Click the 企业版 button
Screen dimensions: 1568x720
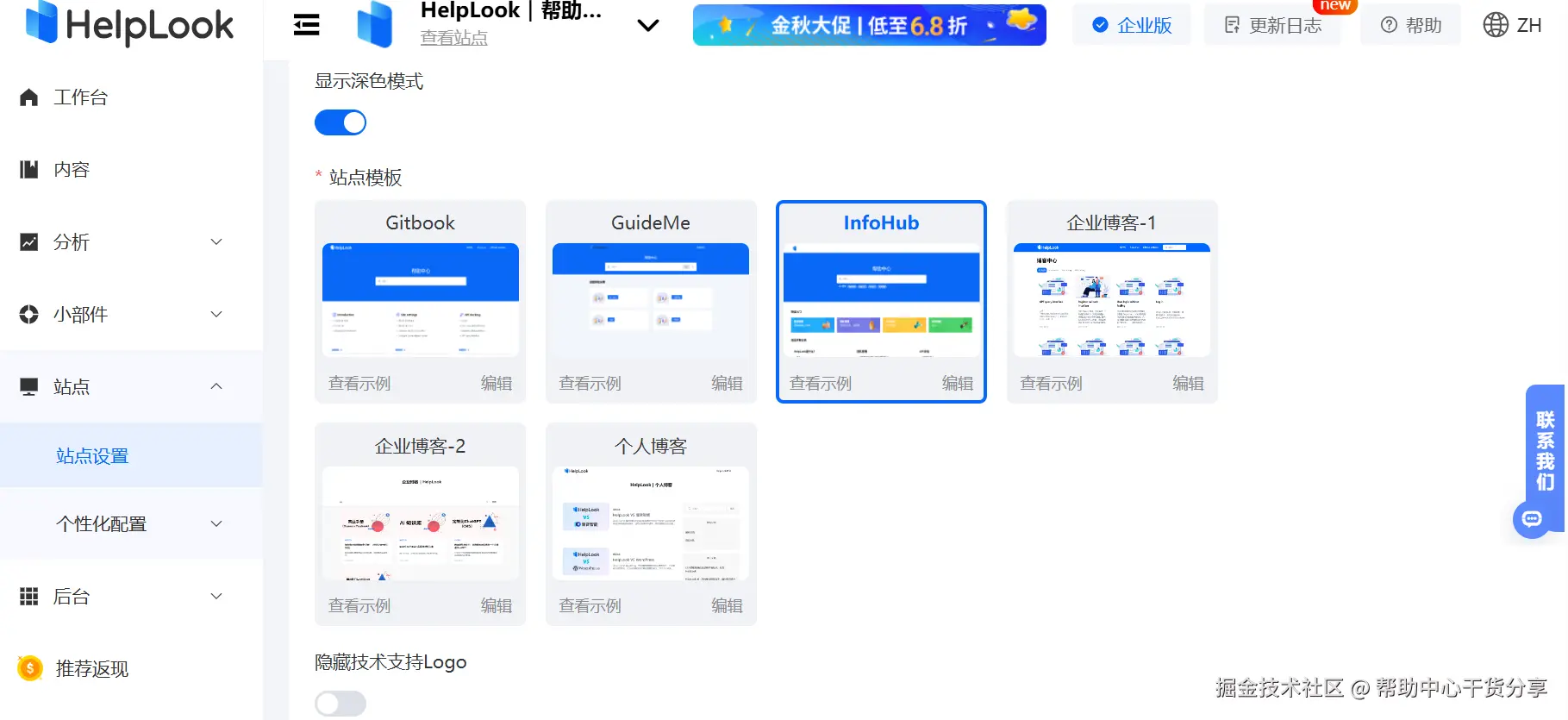(1131, 25)
